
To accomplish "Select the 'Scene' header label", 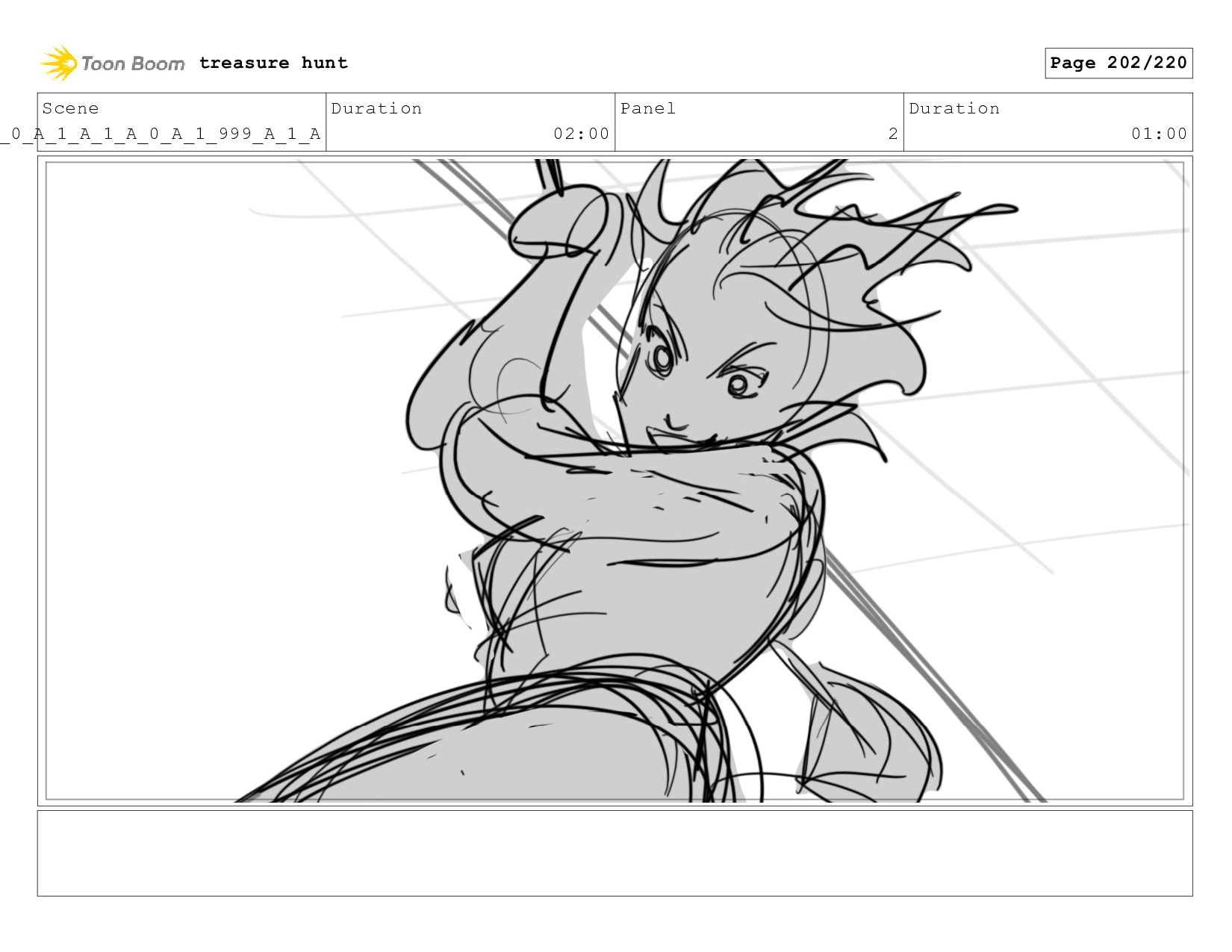I will point(70,108).
